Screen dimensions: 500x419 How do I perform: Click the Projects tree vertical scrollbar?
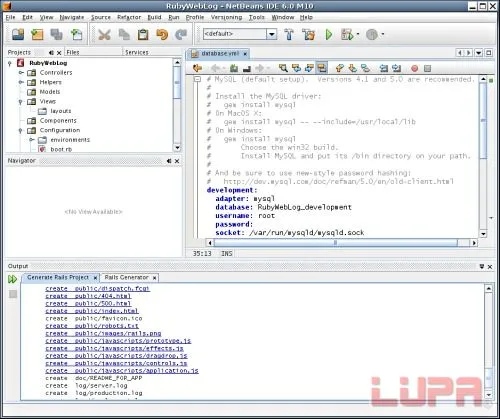[177, 105]
